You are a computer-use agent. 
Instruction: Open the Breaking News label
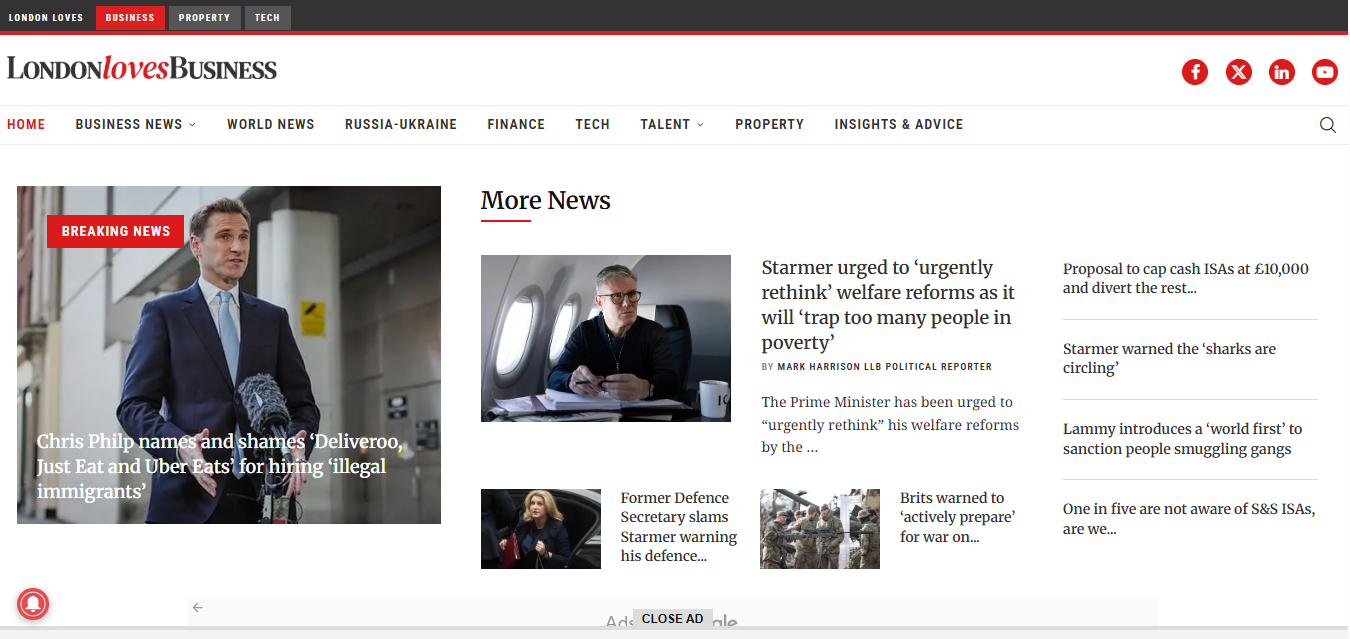point(116,231)
